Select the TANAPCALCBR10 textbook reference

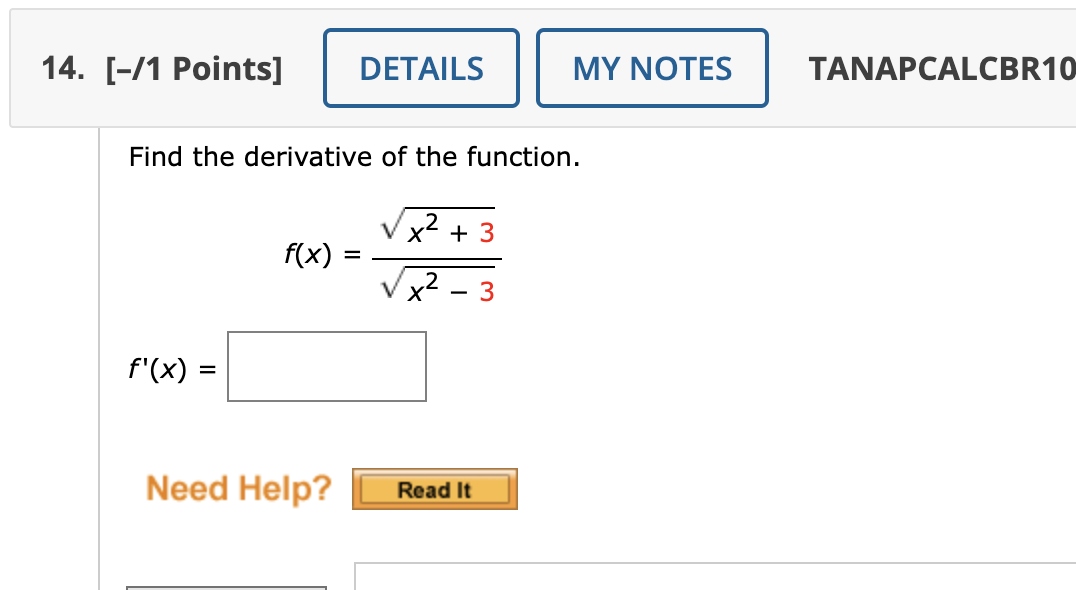(942, 67)
